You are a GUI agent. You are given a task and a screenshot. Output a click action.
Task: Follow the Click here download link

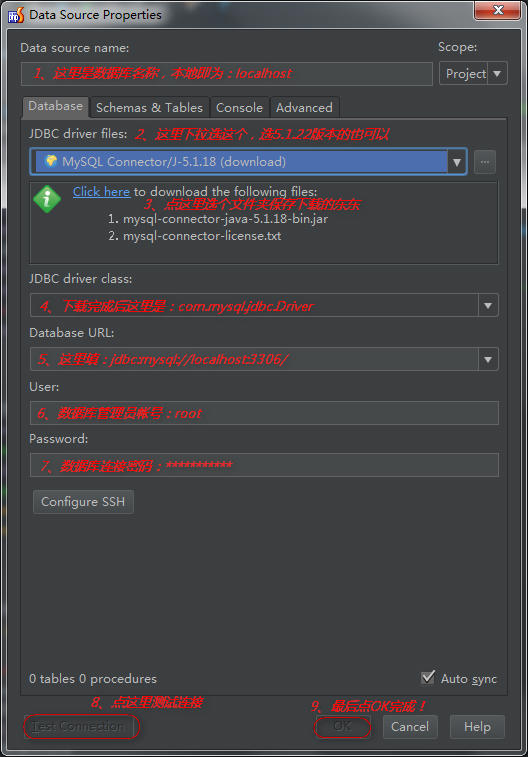point(101,192)
